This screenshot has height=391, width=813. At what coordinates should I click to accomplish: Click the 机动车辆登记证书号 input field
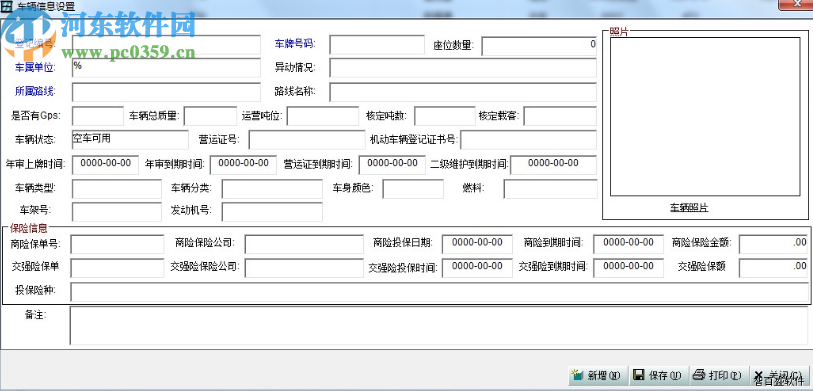(528, 139)
